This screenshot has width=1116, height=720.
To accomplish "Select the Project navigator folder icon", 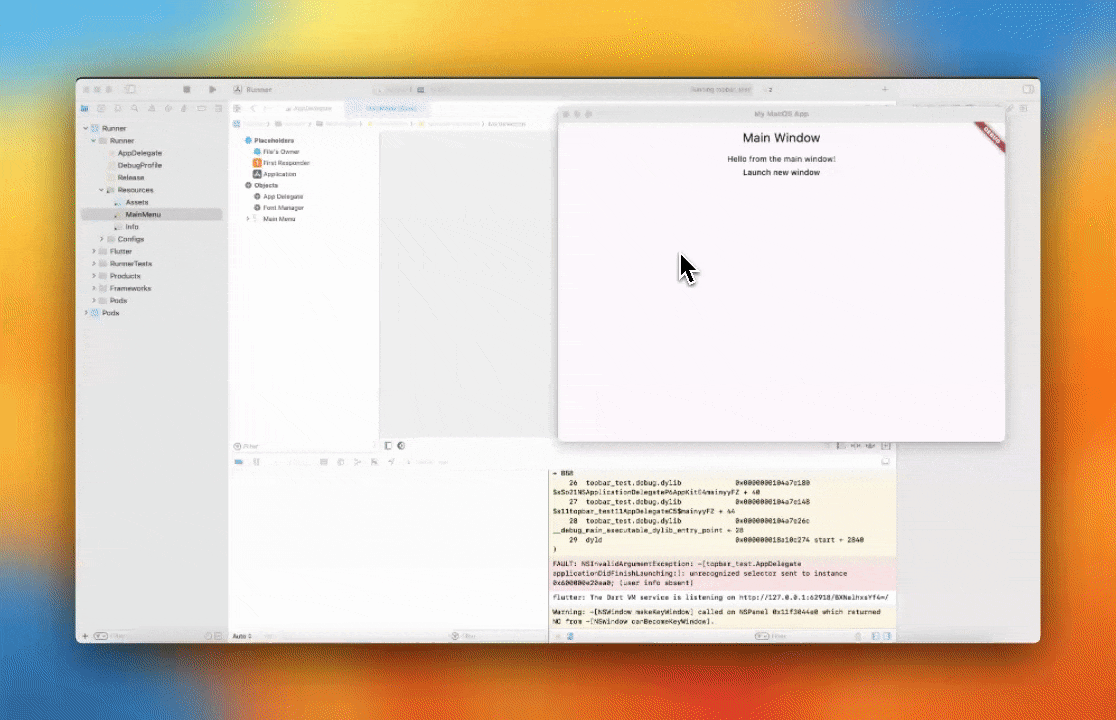I will pos(85,109).
